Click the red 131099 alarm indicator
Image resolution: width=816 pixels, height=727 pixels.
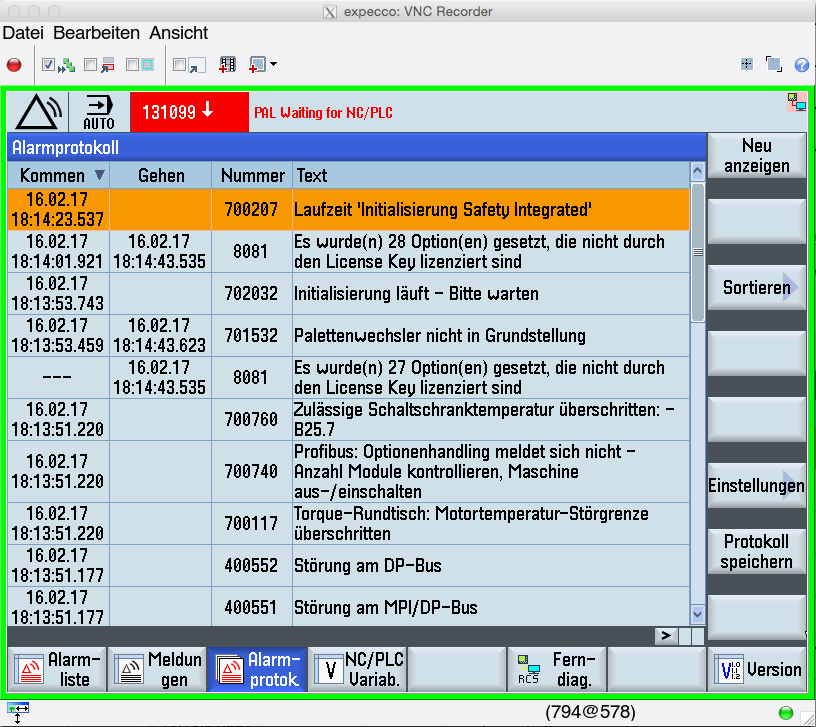(x=175, y=112)
